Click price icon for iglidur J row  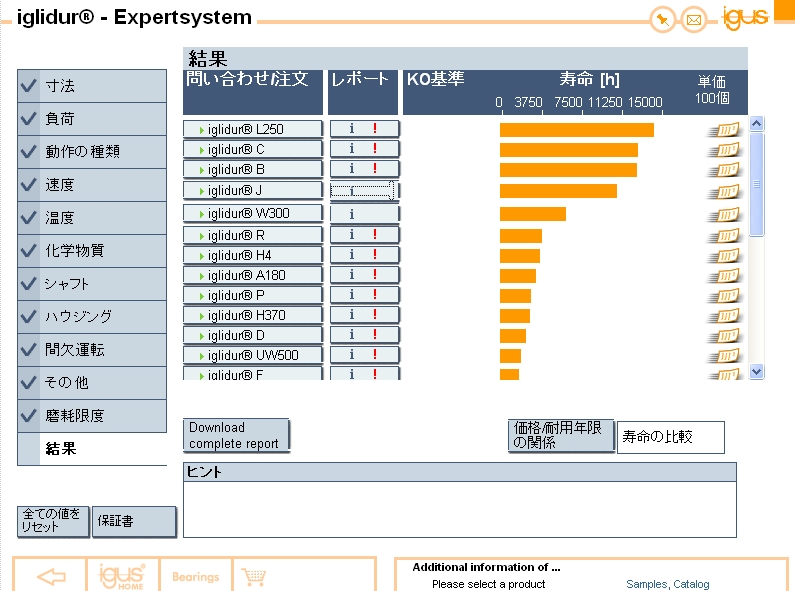[x=724, y=192]
